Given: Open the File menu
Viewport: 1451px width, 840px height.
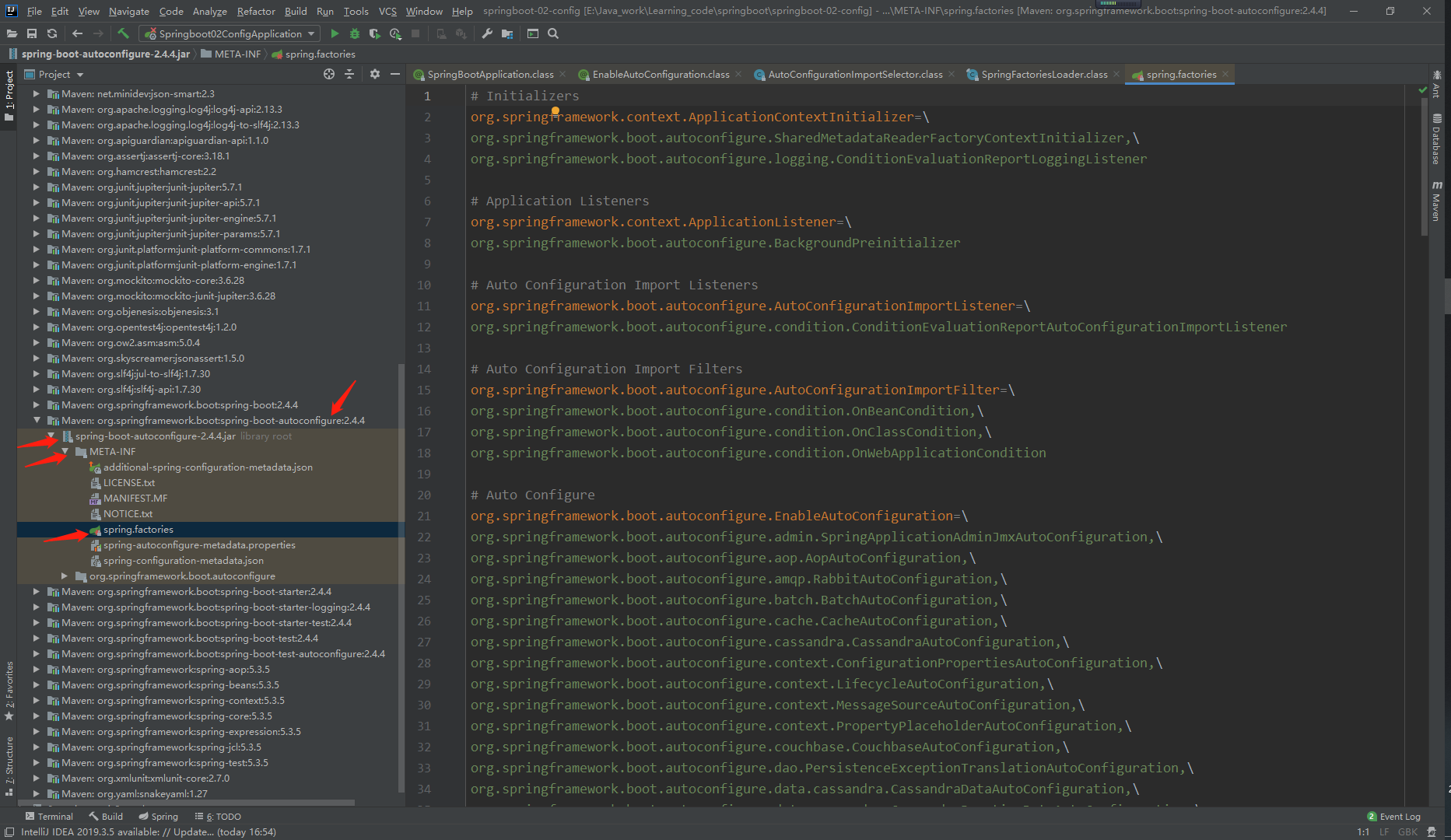Looking at the screenshot, I should [x=34, y=11].
